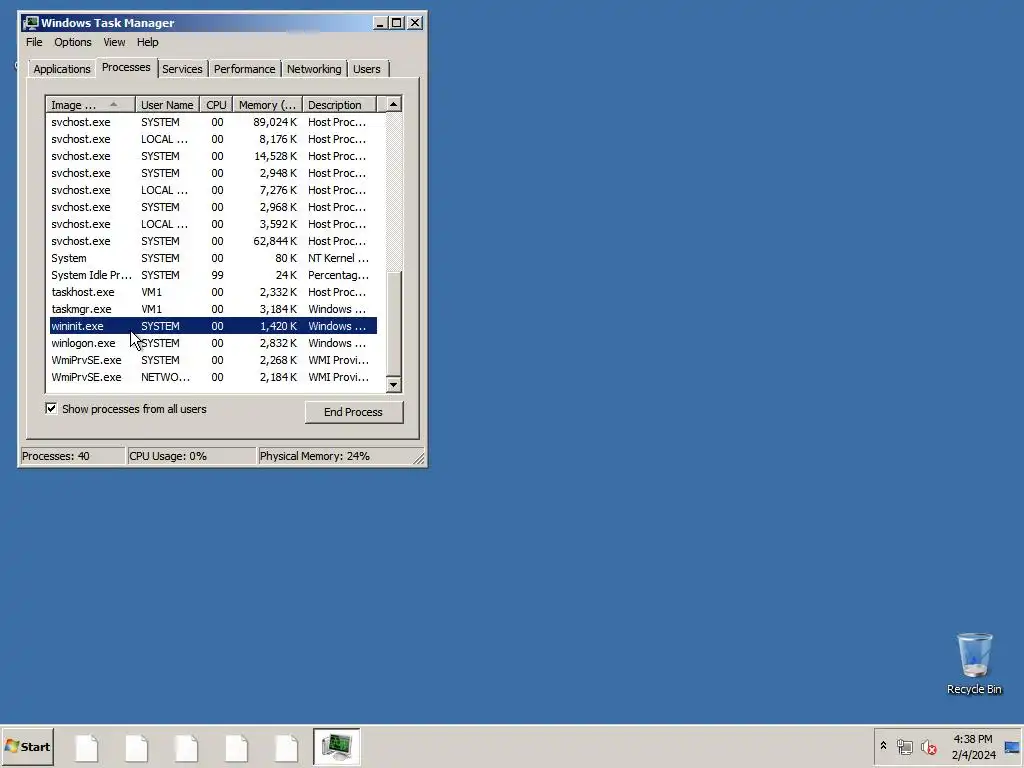1024x768 pixels.
Task: Maximize the Windows Task Manager window
Action: [396, 23]
